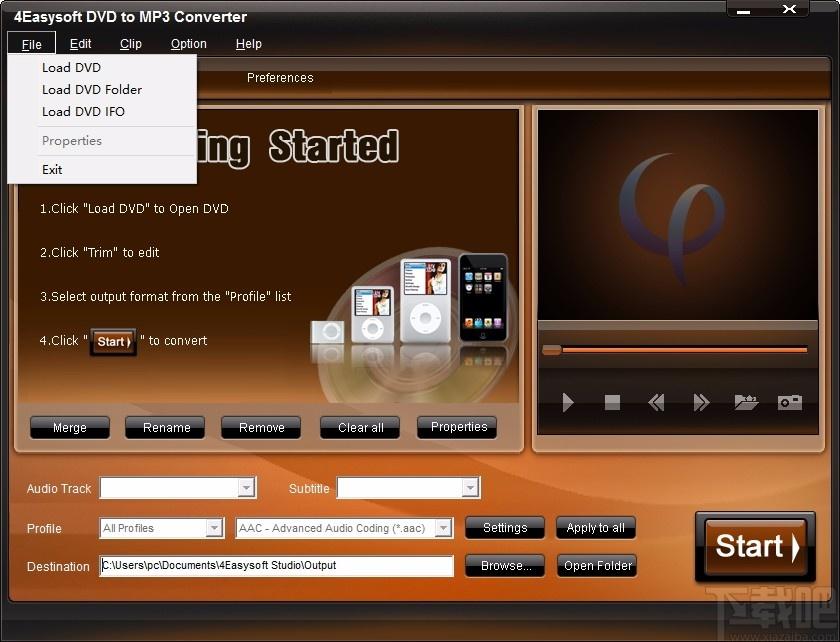Click the large Start convert button
This screenshot has height=642, width=840.
[755, 547]
